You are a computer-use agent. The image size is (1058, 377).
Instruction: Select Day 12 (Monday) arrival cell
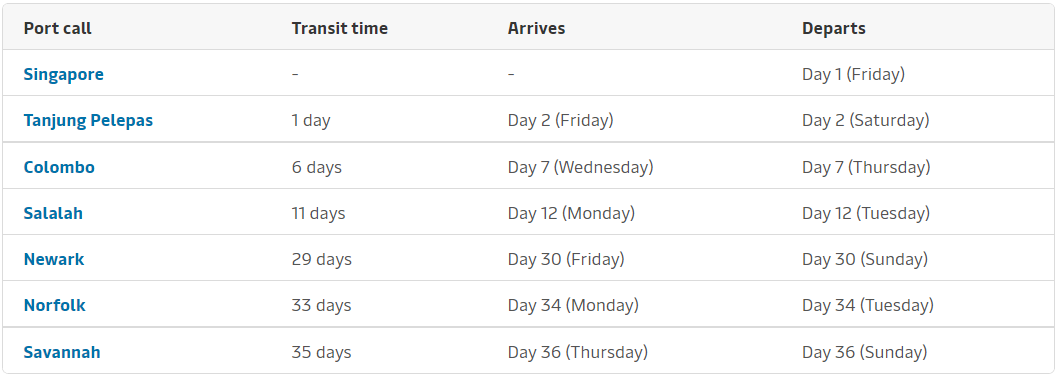[x=572, y=214]
